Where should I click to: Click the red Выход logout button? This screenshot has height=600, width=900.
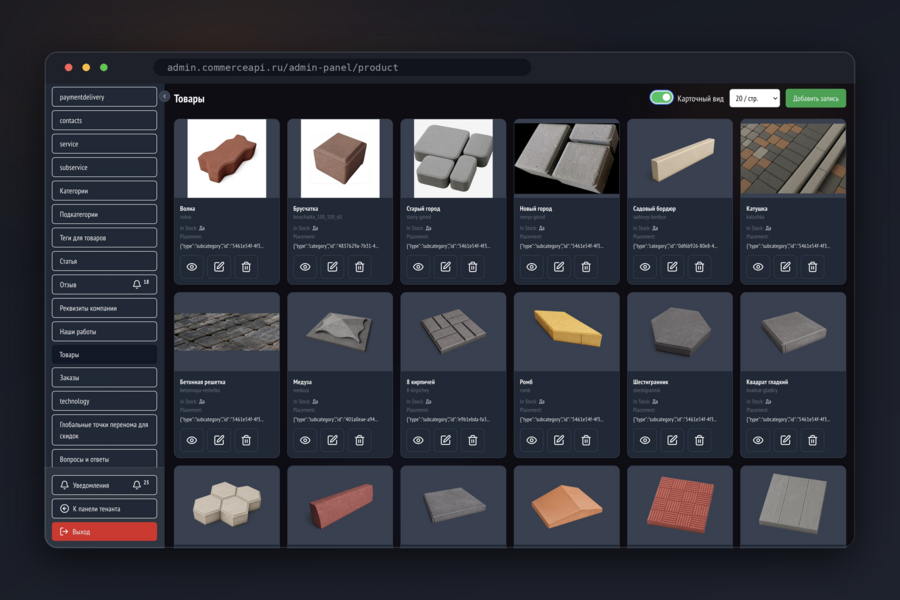click(x=104, y=532)
